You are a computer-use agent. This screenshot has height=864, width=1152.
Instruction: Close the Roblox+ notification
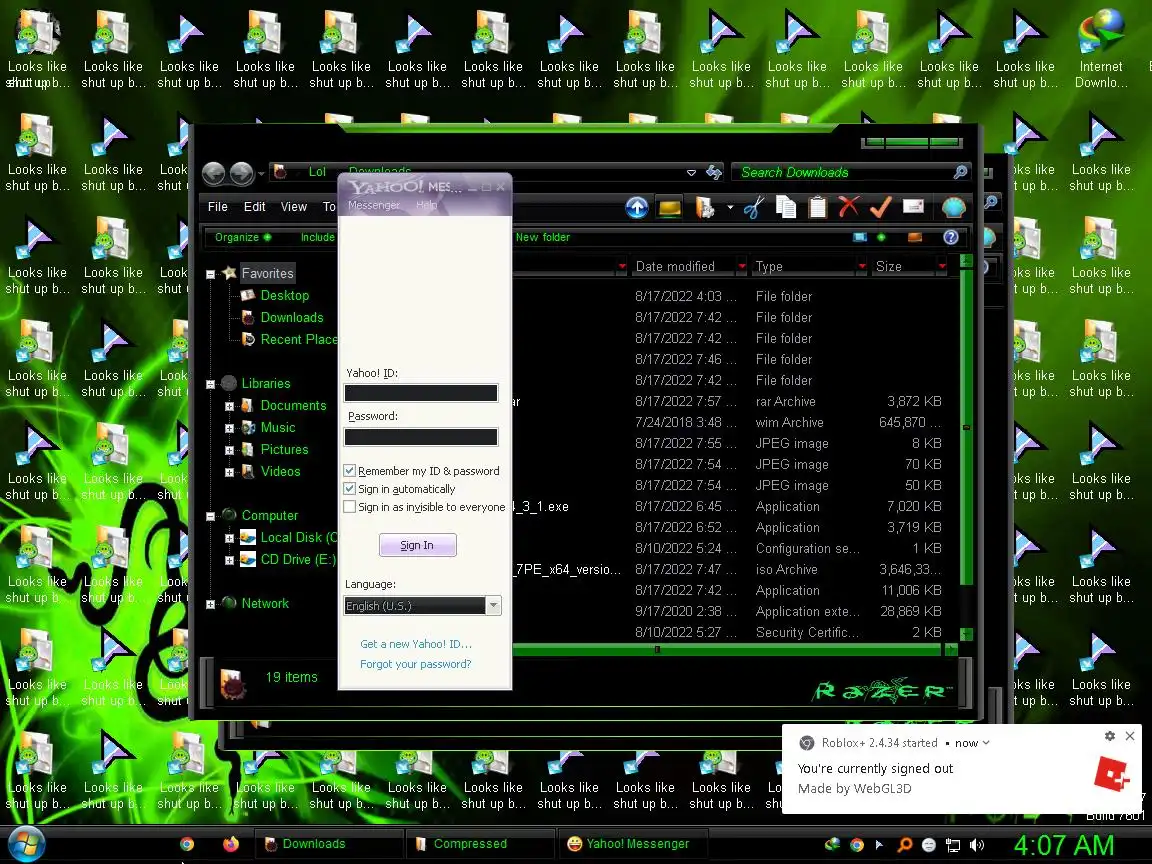1130,735
